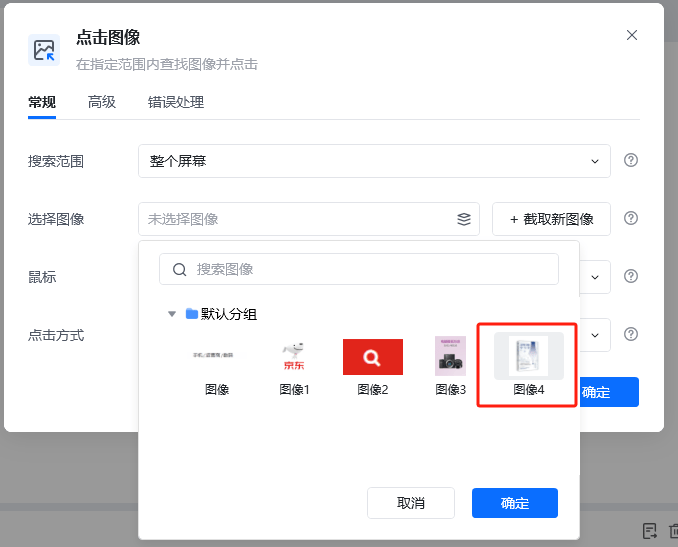Select the 图像 thumbnail with gray text

(x=214, y=355)
